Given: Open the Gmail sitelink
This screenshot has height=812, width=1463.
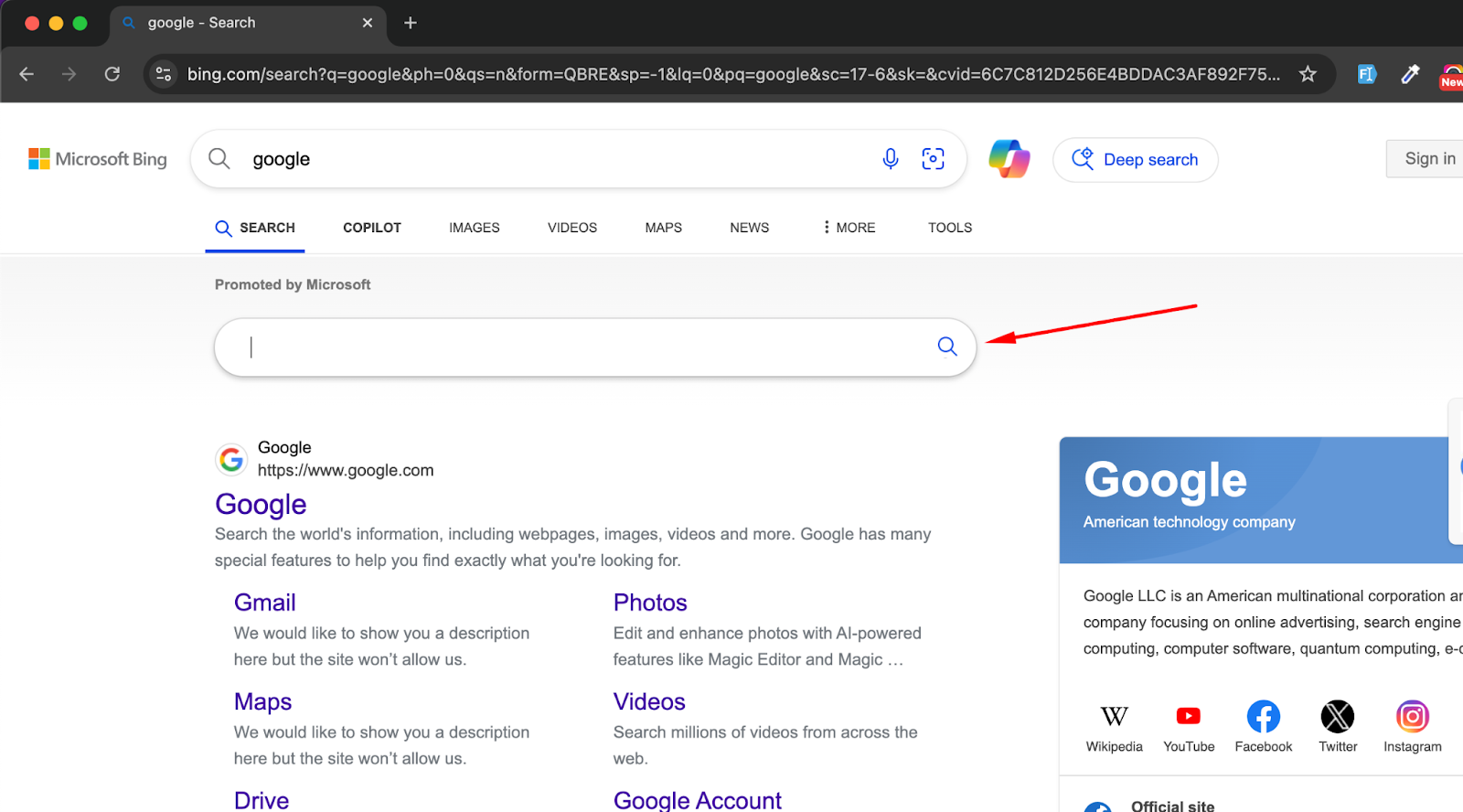Looking at the screenshot, I should pos(265,603).
